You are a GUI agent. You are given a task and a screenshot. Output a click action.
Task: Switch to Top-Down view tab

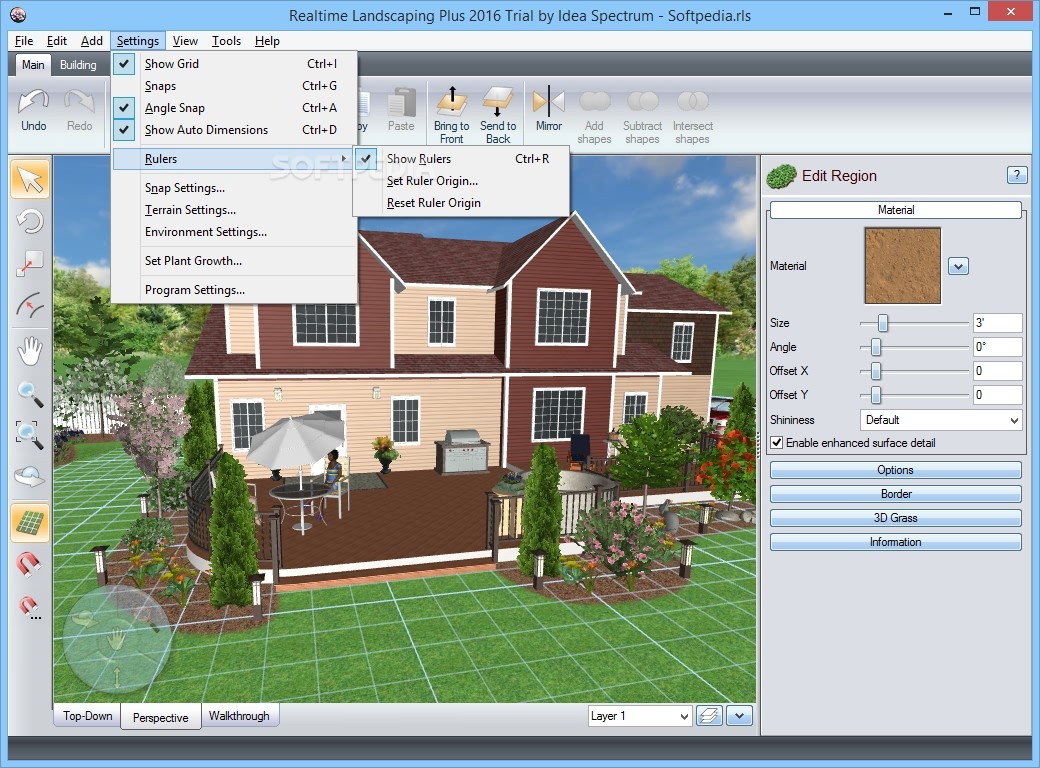click(88, 716)
